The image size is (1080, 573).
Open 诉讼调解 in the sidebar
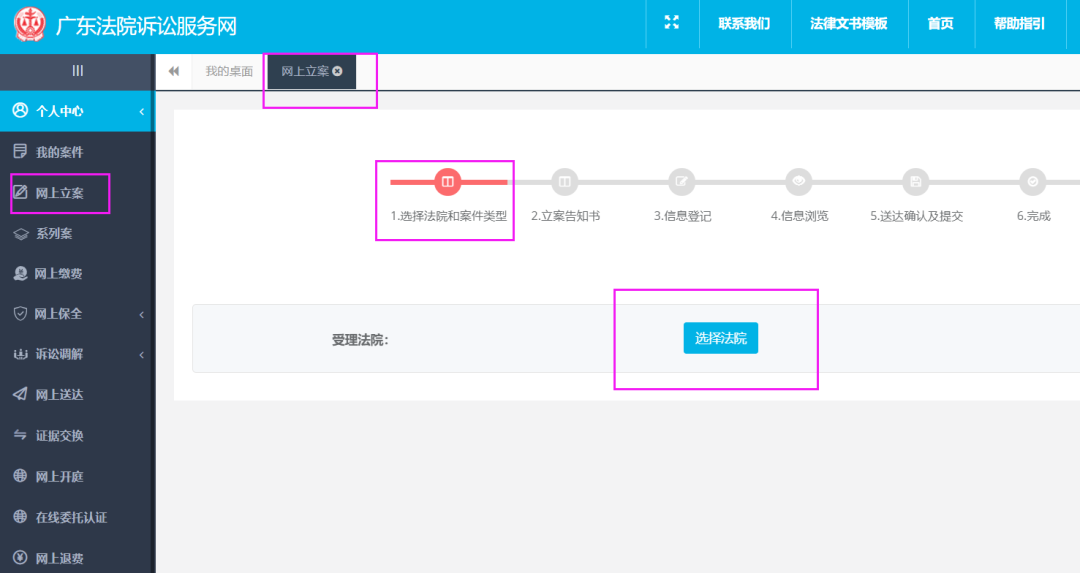point(59,355)
